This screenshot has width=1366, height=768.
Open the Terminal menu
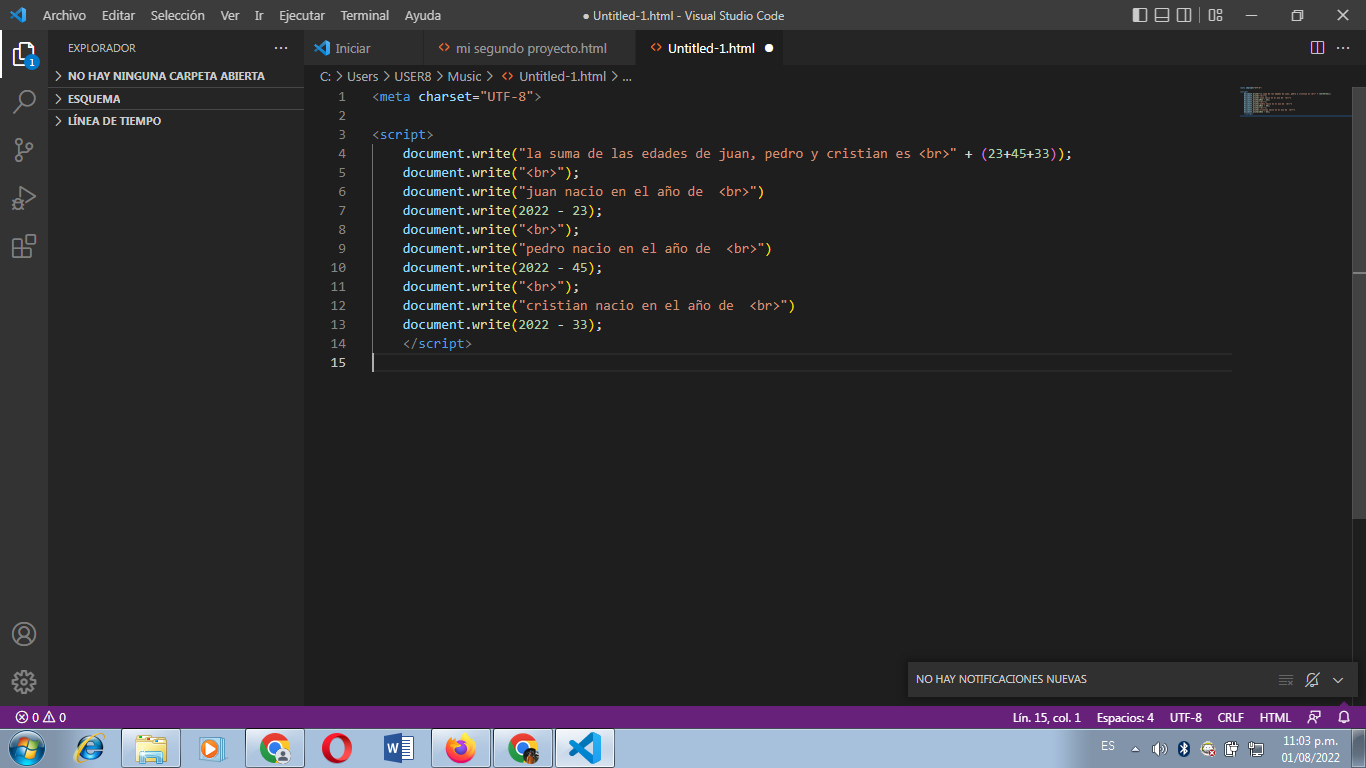pos(365,16)
